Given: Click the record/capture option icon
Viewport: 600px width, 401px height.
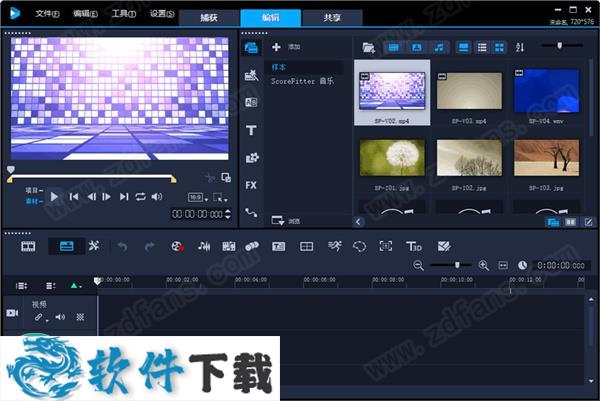Looking at the screenshot, I should [177, 245].
